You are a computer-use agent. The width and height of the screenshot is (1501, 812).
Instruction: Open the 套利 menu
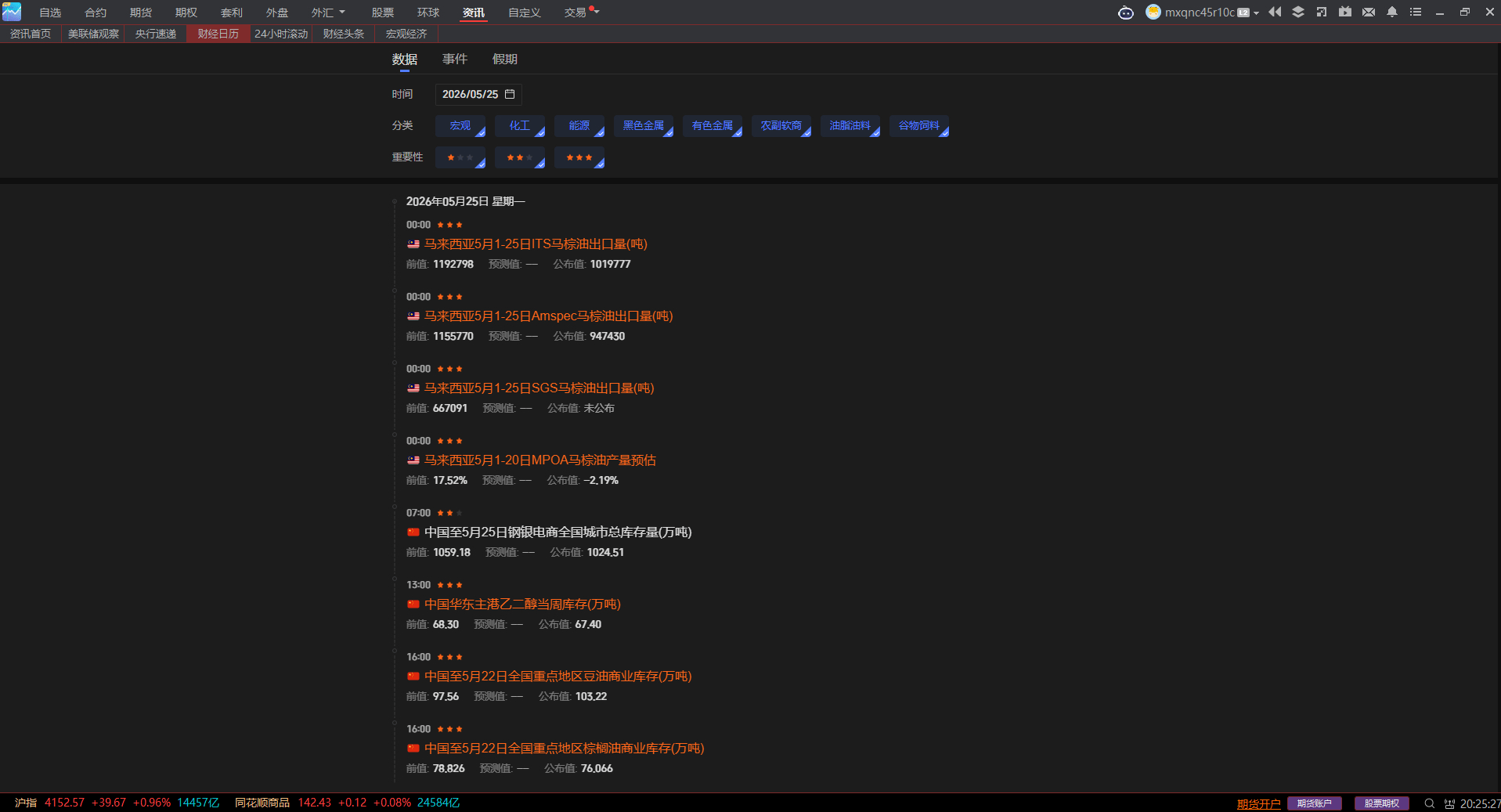(x=232, y=13)
